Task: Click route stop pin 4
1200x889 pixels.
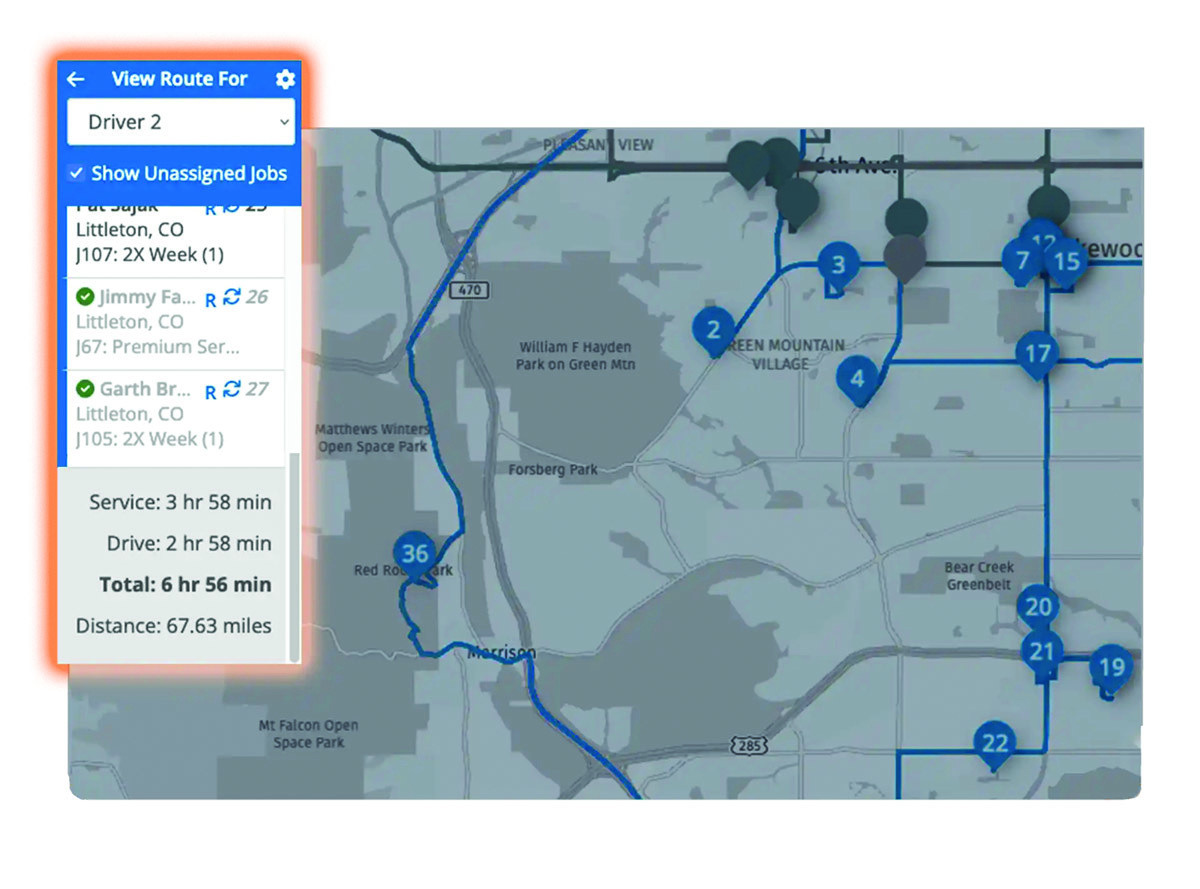Action: pos(857,380)
